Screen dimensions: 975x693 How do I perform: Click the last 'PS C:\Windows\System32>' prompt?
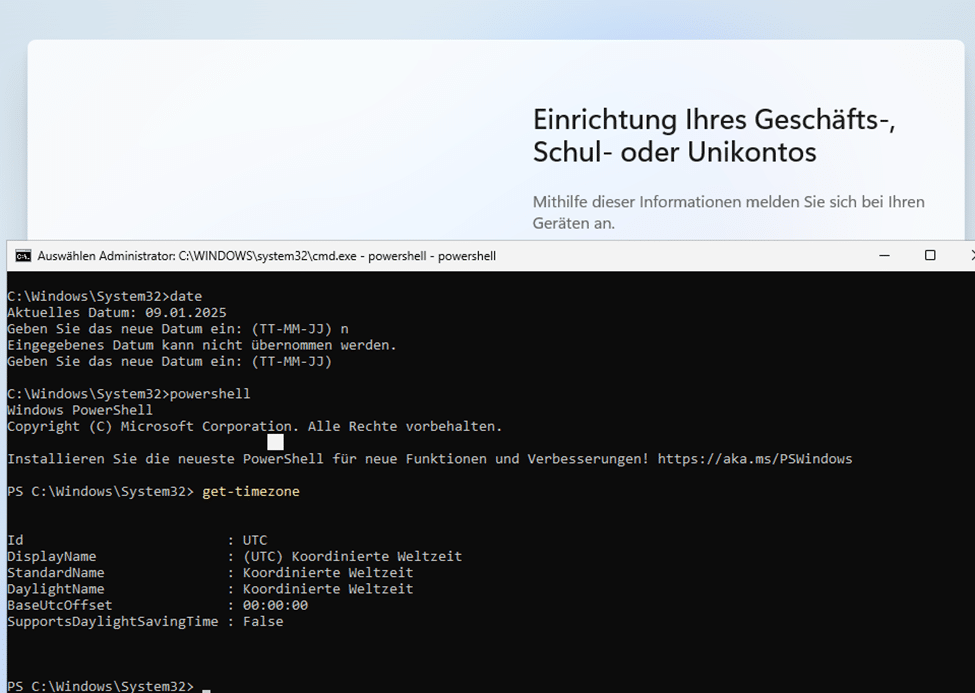[101, 686]
